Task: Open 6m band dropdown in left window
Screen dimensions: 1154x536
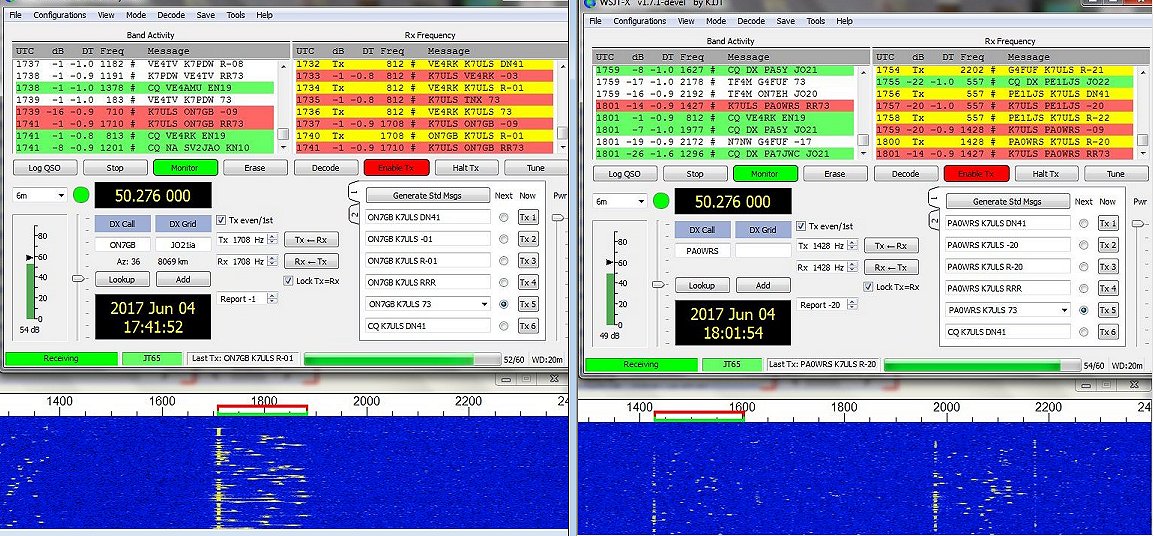Action: [40, 195]
